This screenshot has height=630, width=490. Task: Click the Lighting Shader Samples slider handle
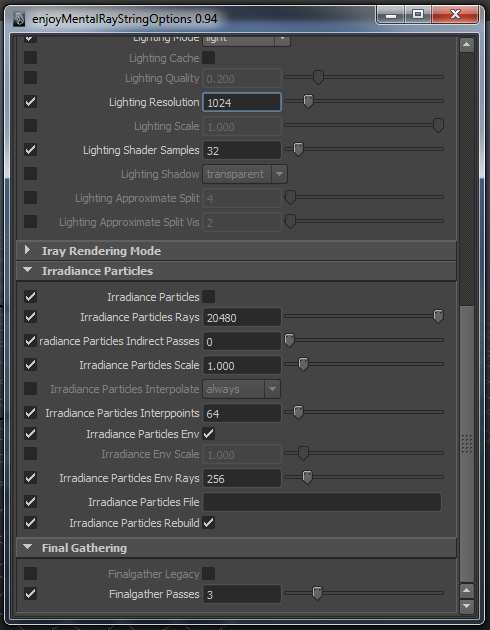(x=298, y=149)
